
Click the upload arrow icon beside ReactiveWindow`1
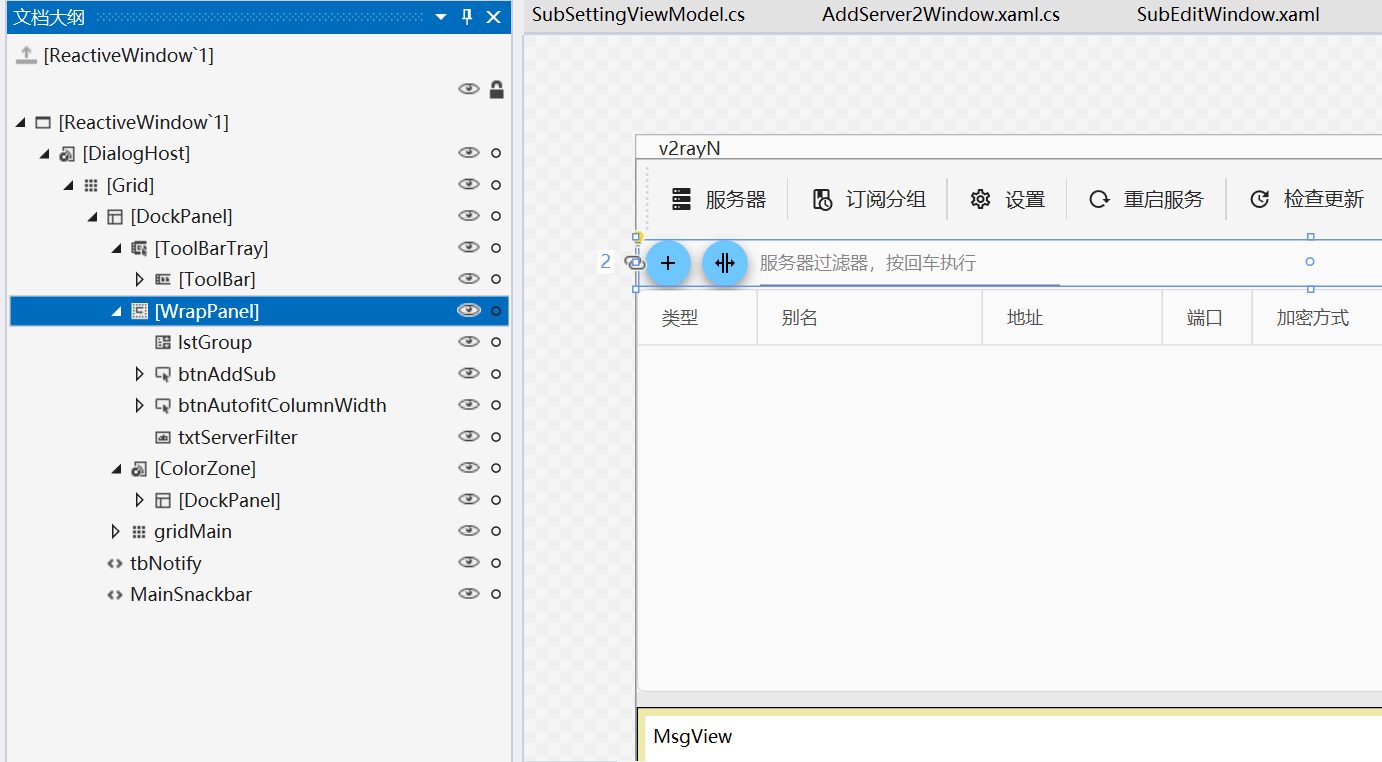(x=26, y=56)
